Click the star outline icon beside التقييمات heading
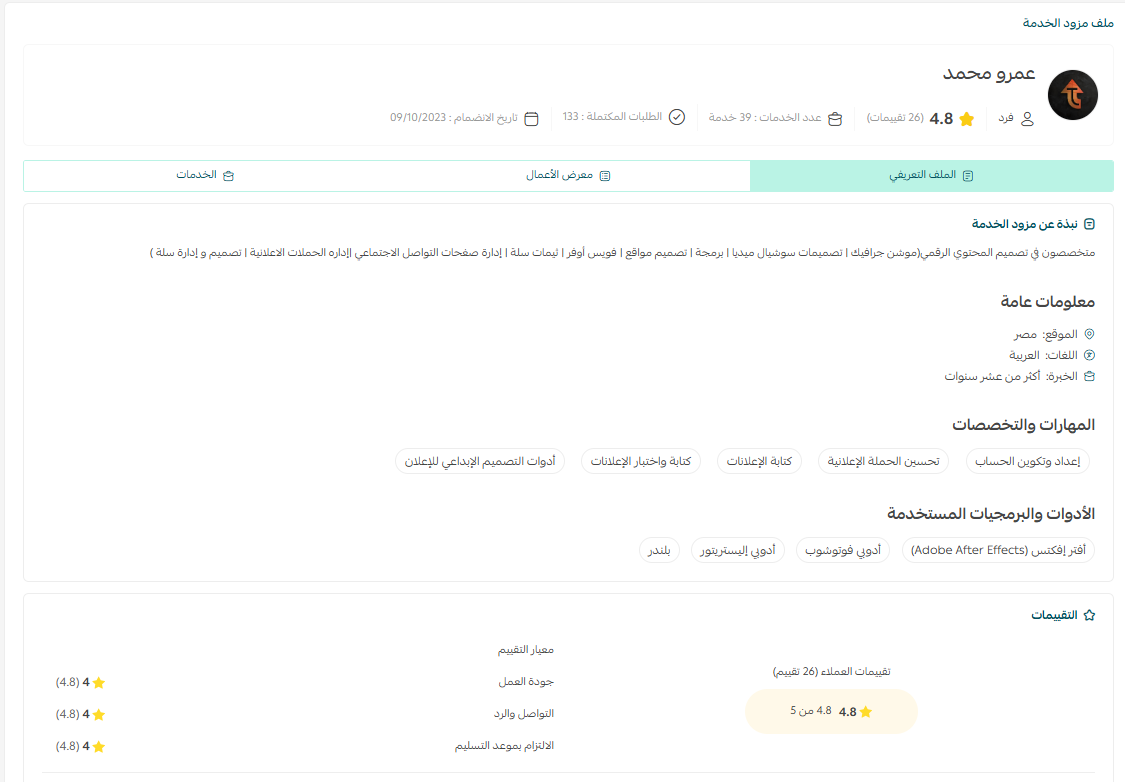Image resolution: width=1125 pixels, height=782 pixels. [1090, 615]
